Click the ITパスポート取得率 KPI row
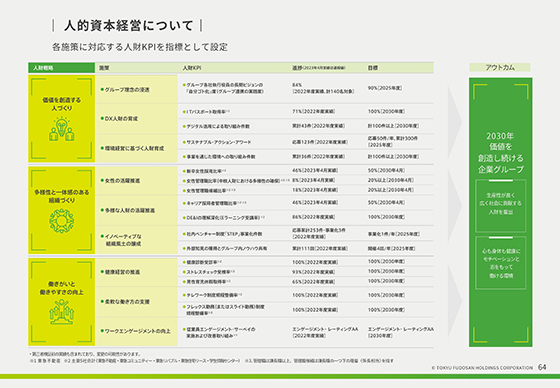Screen dimensions: 560x388 206,112
